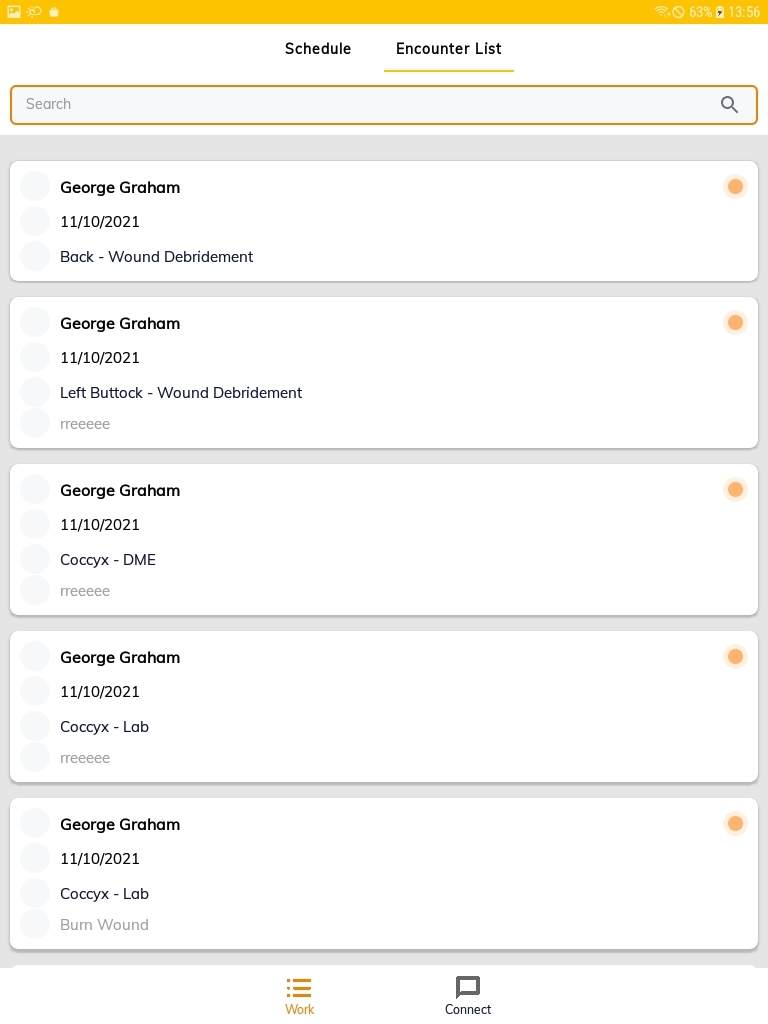Tap circle beside Back - Wound Debridement text
The height and width of the screenshot is (1024, 768).
click(35, 256)
